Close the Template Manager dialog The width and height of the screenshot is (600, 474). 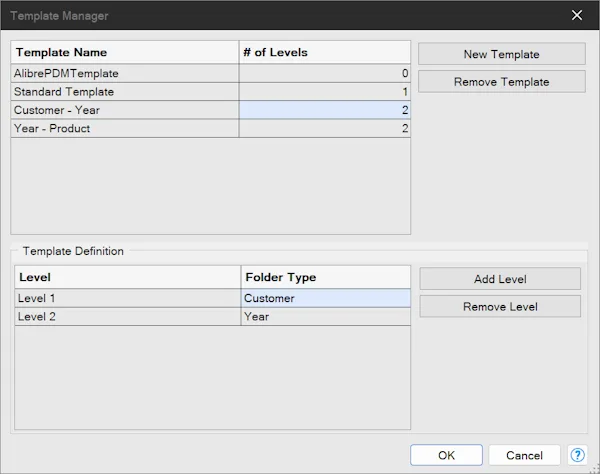(x=577, y=15)
